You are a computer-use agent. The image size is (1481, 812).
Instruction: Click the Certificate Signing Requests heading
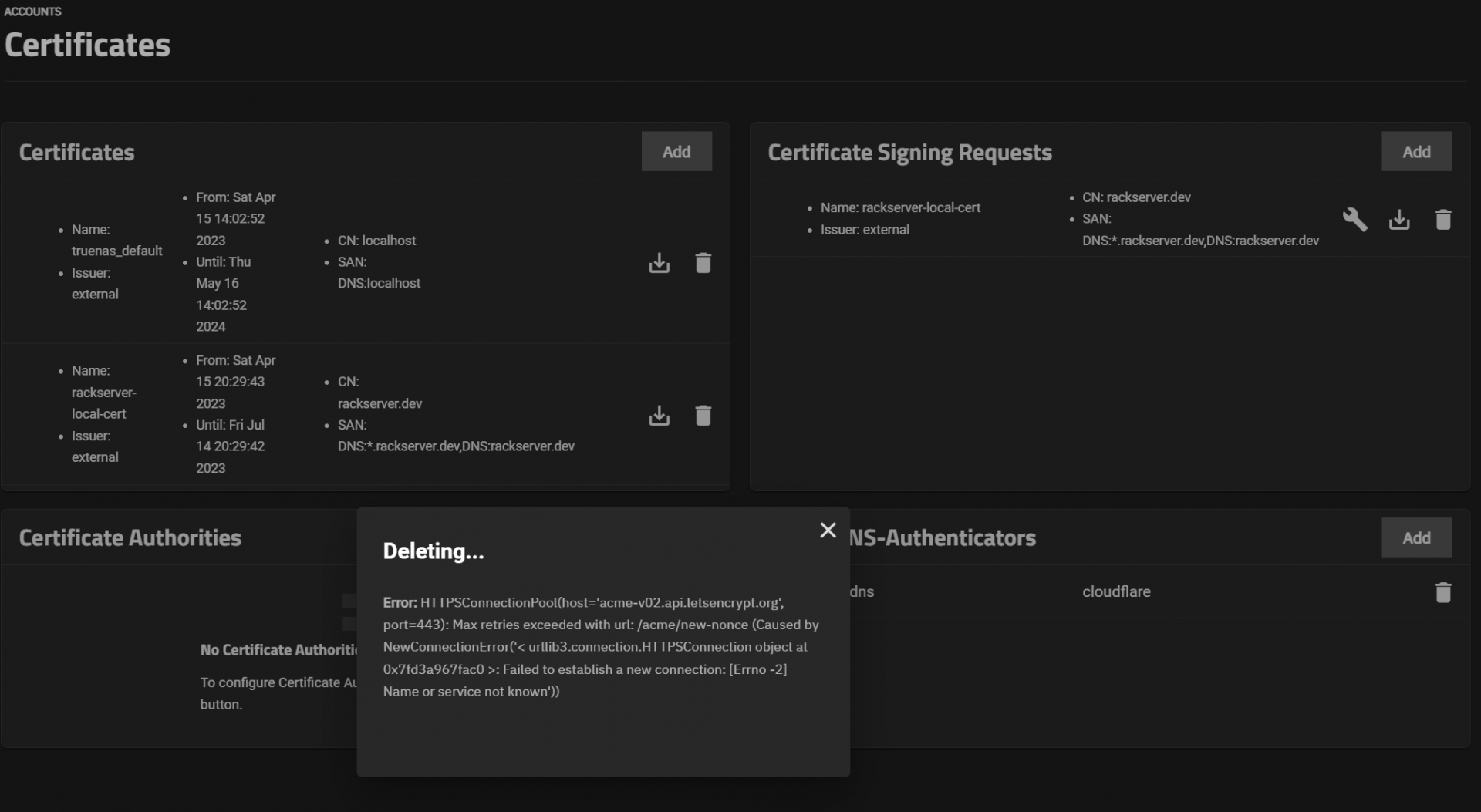coord(909,153)
